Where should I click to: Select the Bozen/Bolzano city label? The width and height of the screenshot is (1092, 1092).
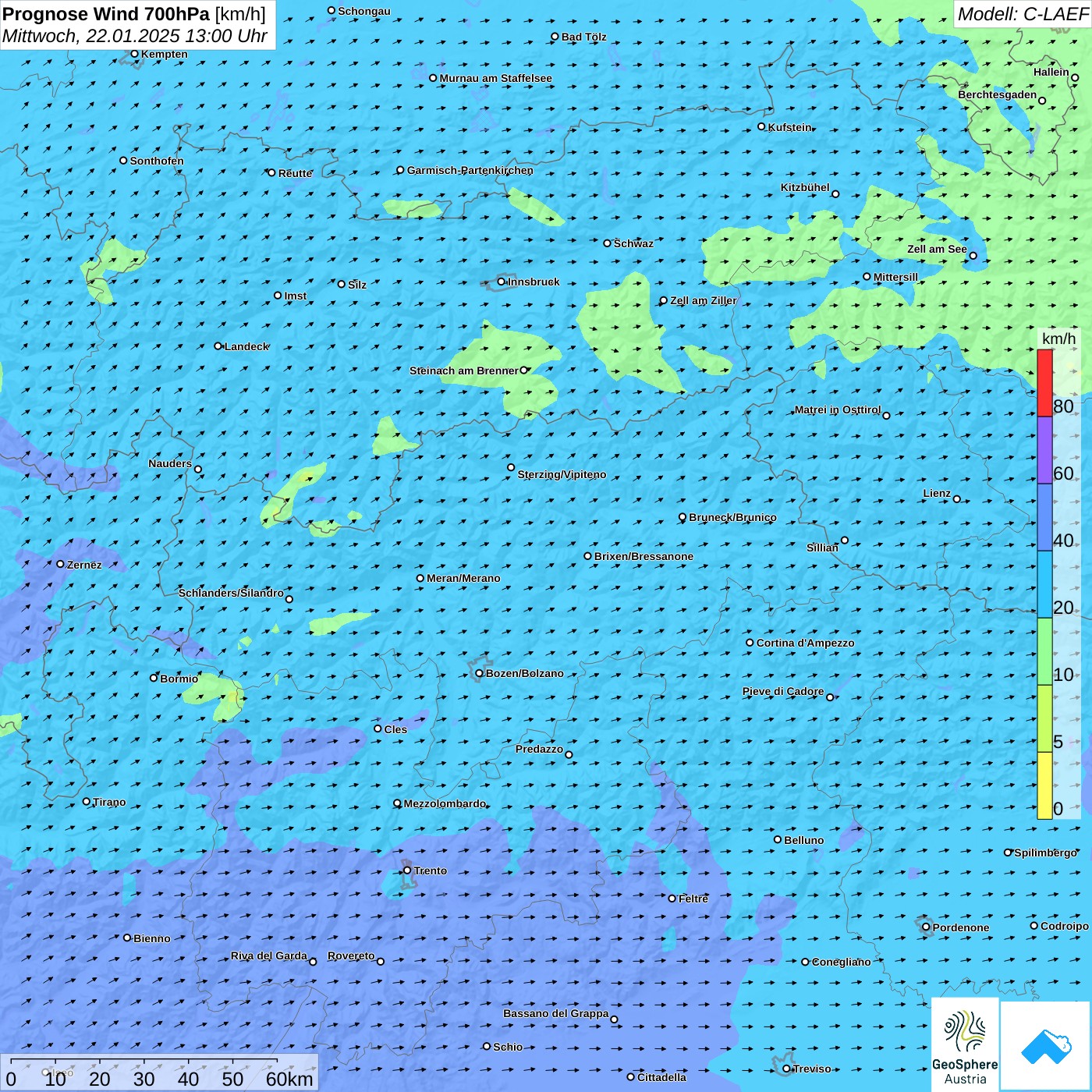point(524,673)
